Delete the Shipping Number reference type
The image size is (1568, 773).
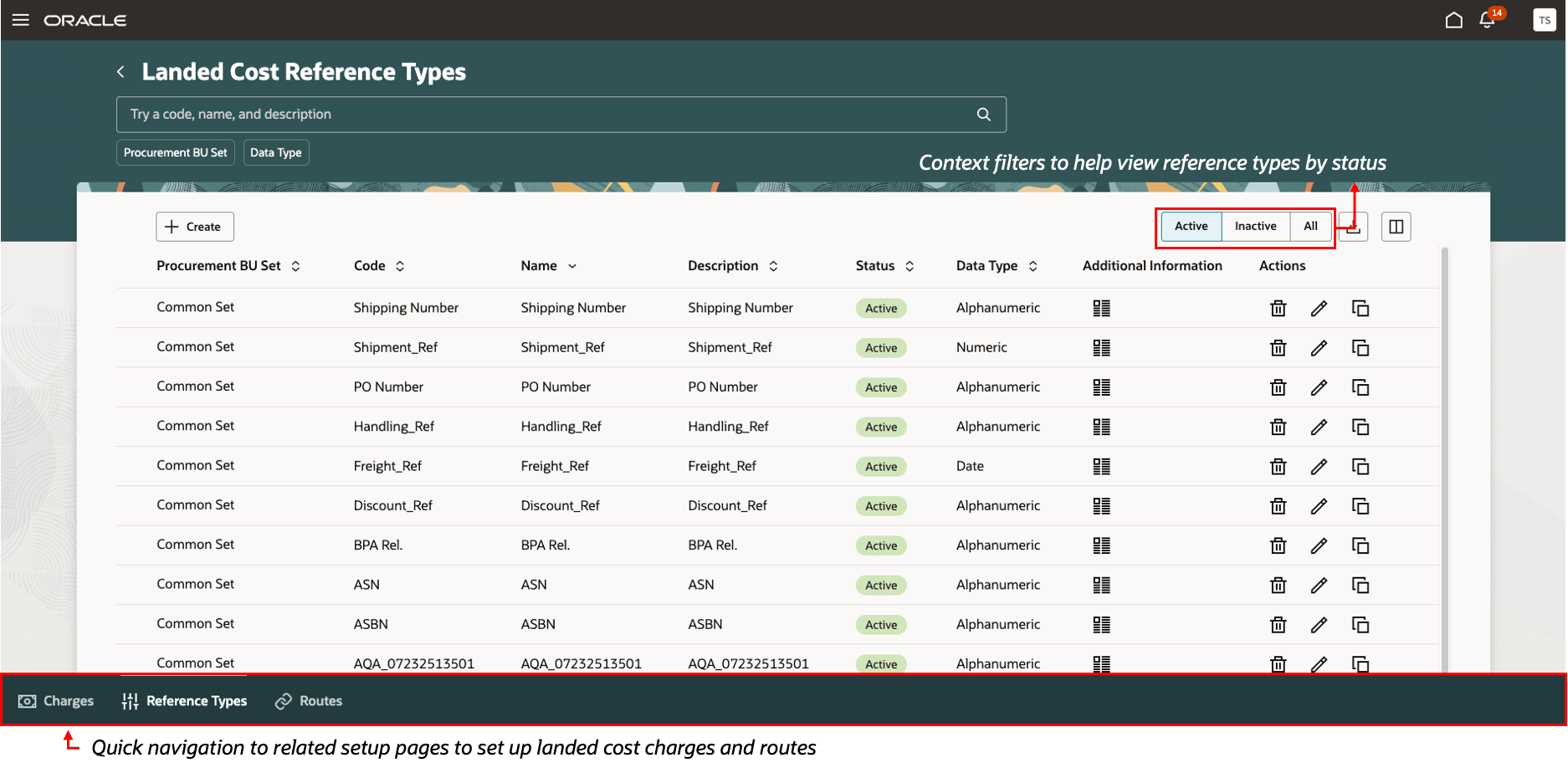(x=1278, y=309)
